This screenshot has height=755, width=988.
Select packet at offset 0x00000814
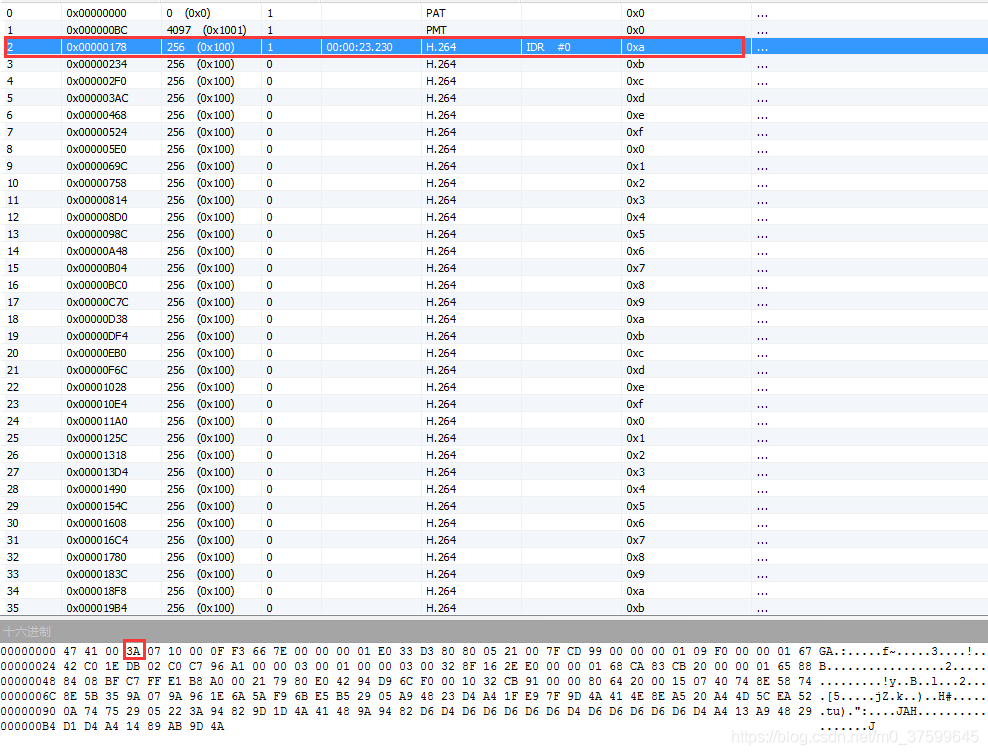pyautogui.click(x=494, y=200)
